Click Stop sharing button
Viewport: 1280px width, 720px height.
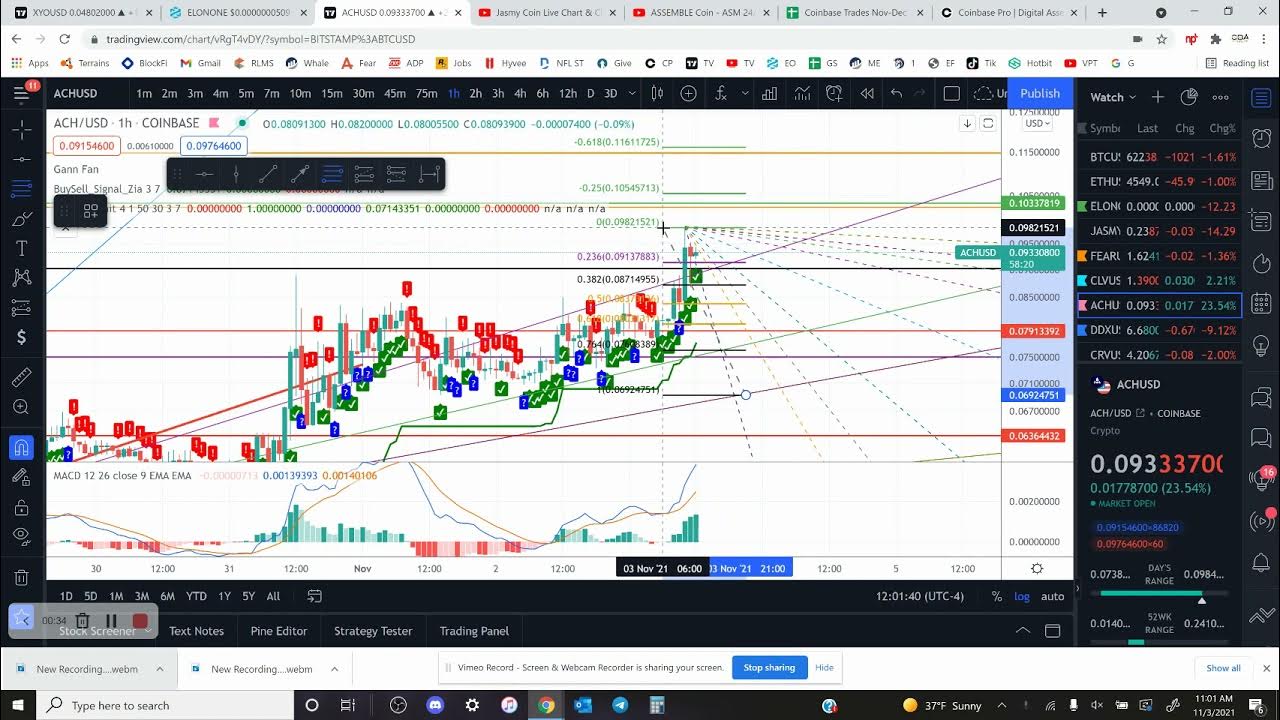[769, 668]
